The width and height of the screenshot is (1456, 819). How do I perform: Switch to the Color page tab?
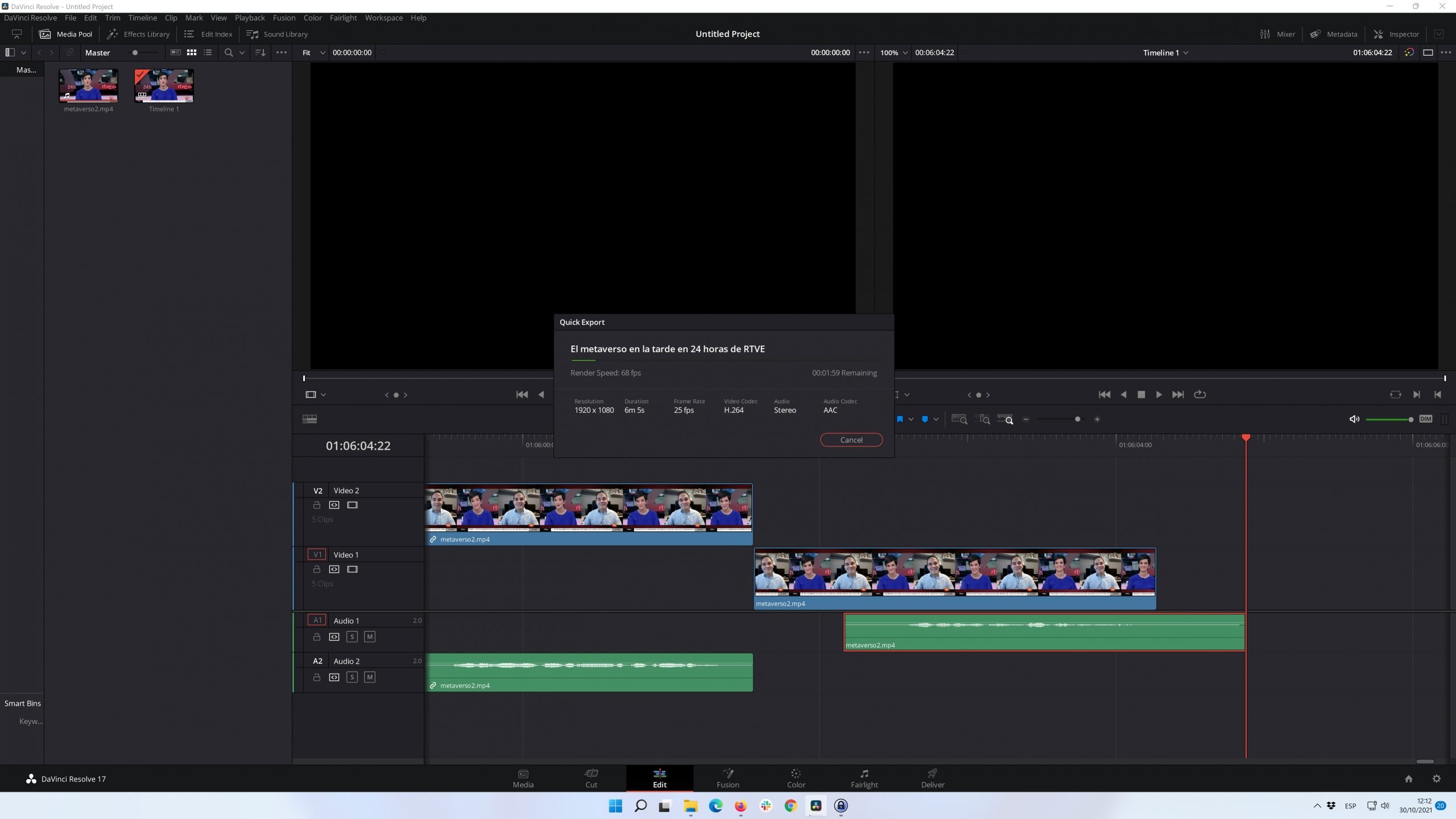coord(796,778)
